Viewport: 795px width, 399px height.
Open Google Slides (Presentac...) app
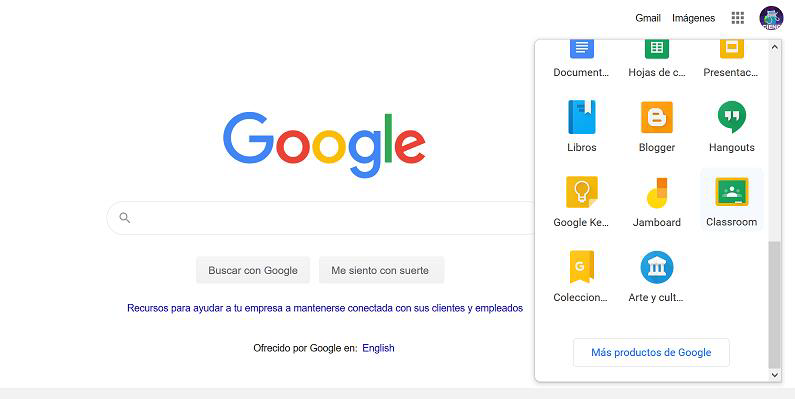[731, 59]
